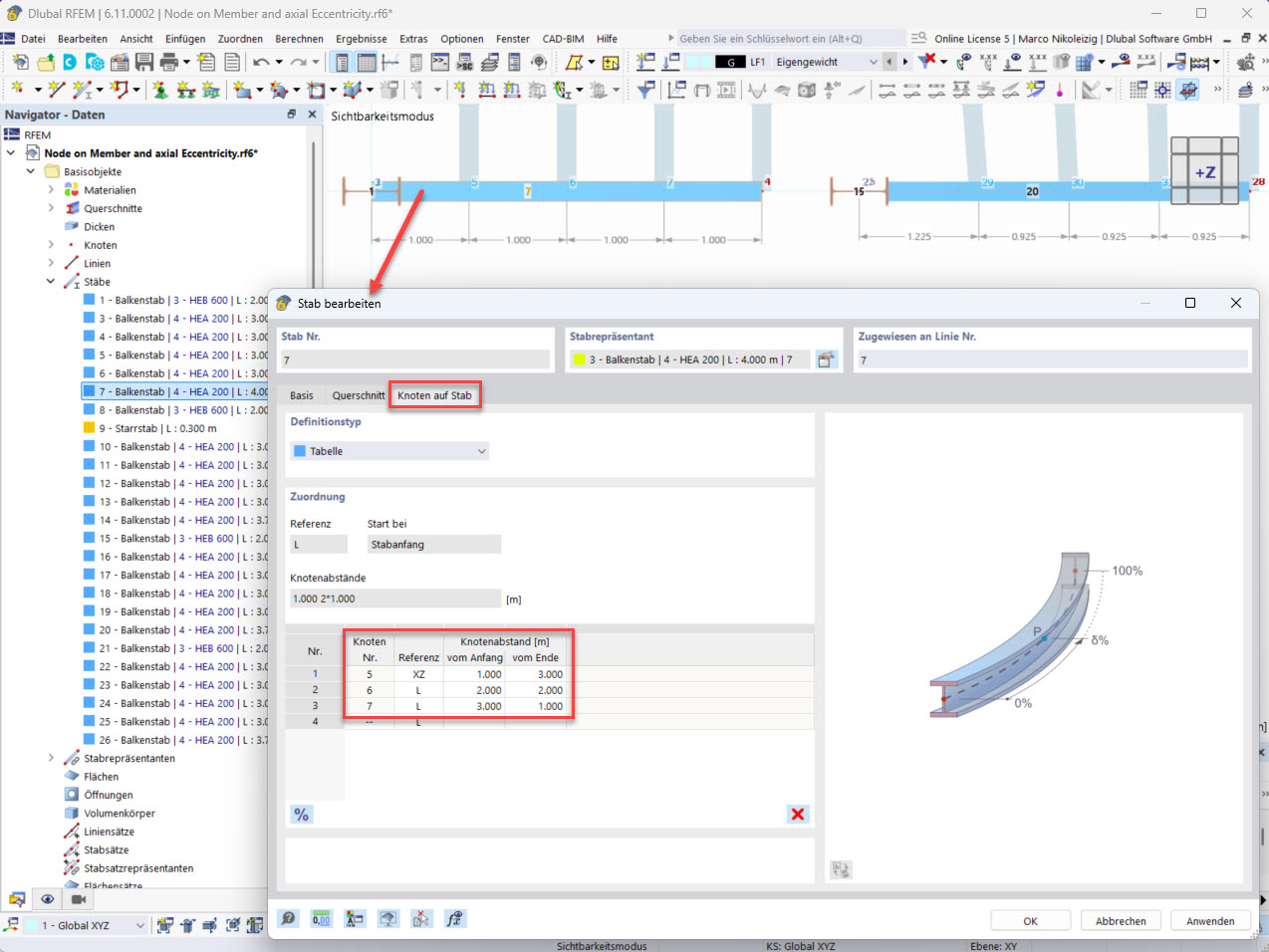This screenshot has width=1269, height=952.
Task: Click the Knotenabstände input field
Action: tap(395, 598)
